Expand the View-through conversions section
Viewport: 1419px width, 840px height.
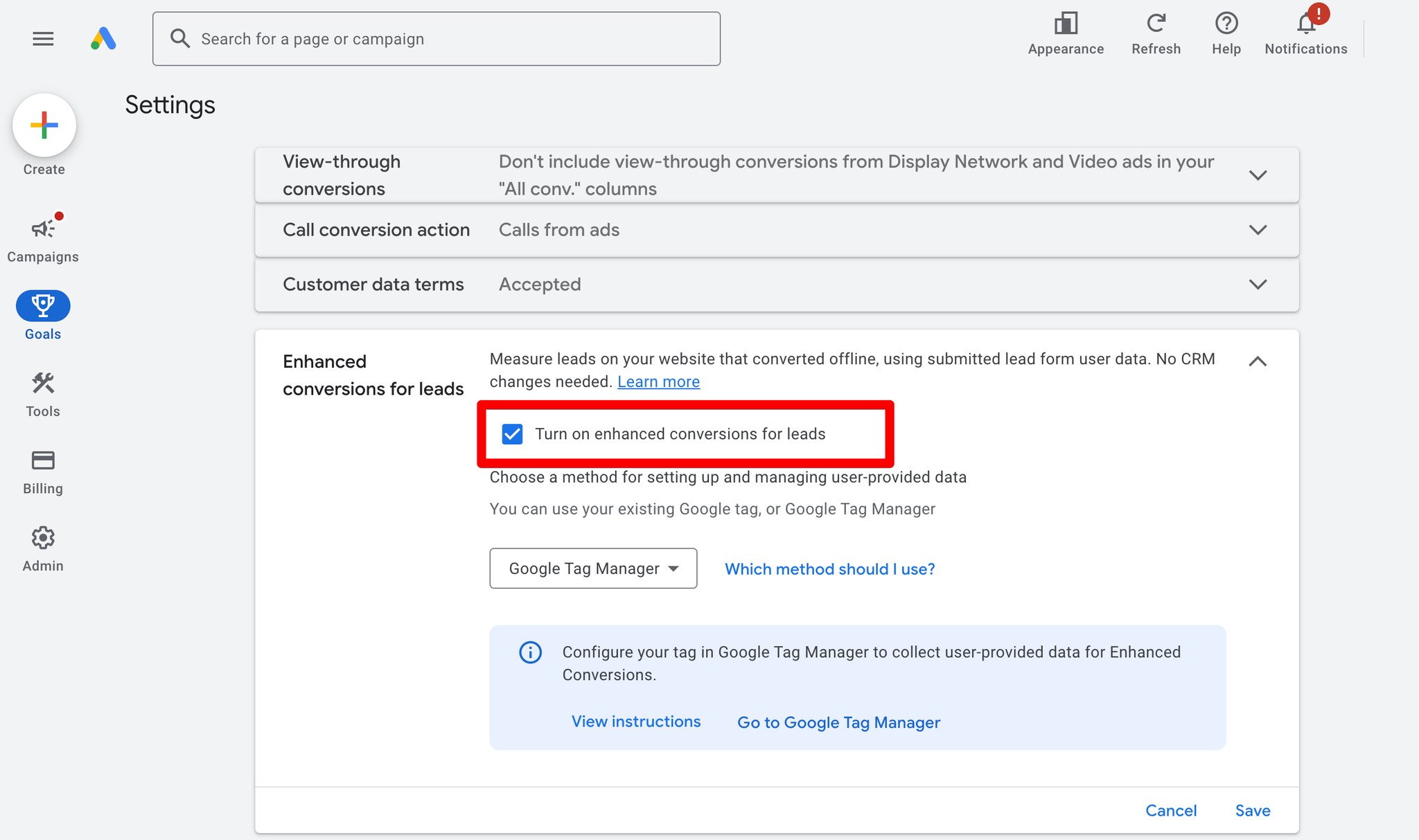1258,175
